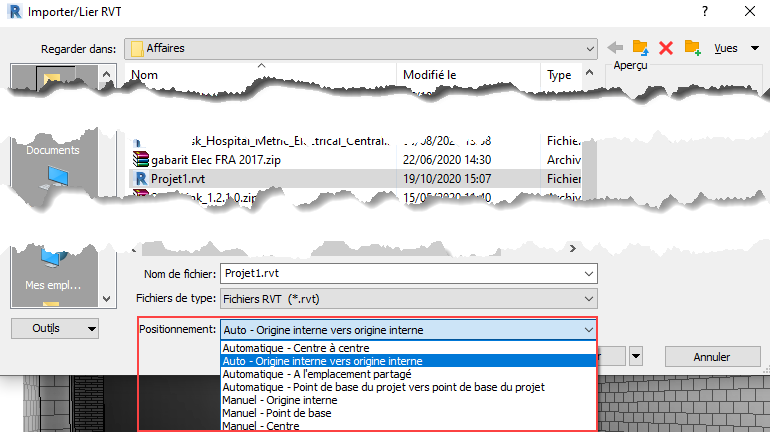Click the file list horizontal scroll right arrow
The height and width of the screenshot is (432, 770).
coord(573,248)
